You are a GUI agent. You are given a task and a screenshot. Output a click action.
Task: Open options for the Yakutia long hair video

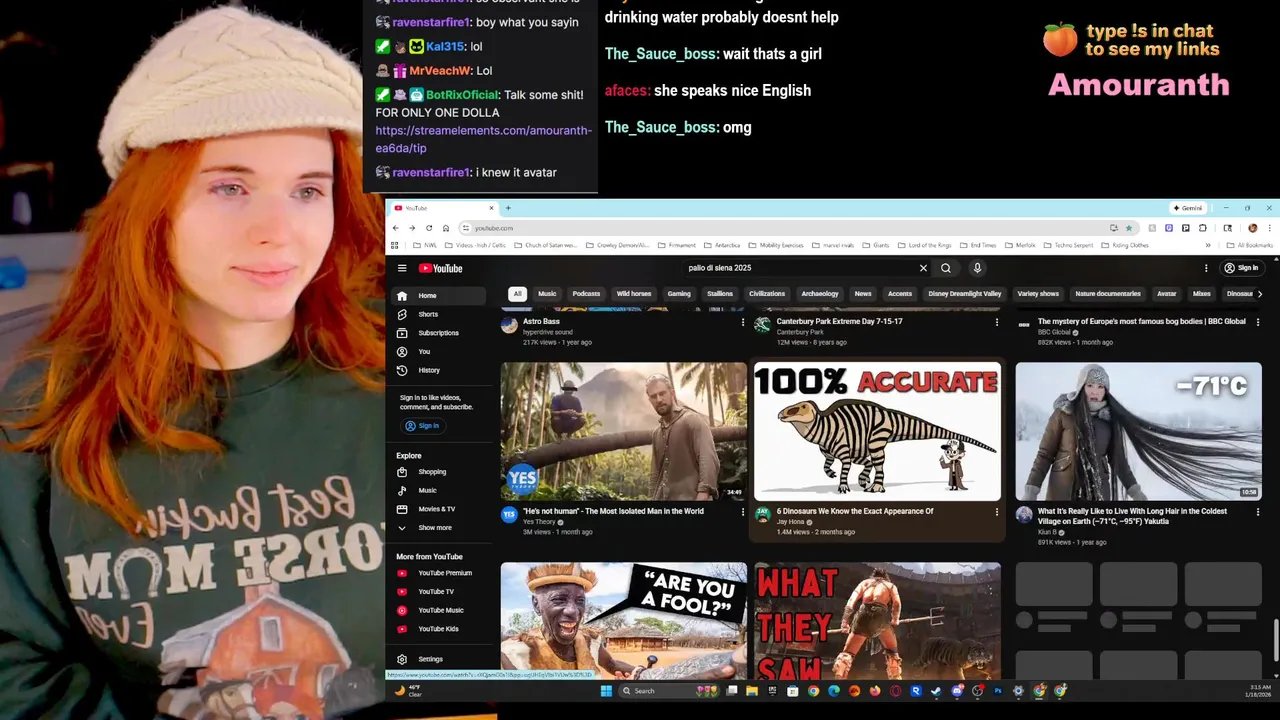click(x=1257, y=512)
